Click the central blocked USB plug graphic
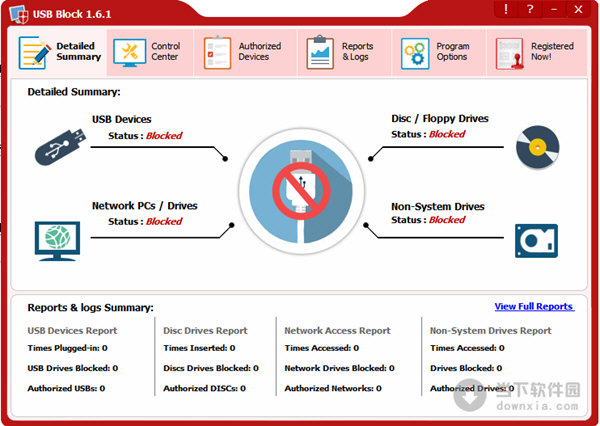 pos(301,191)
